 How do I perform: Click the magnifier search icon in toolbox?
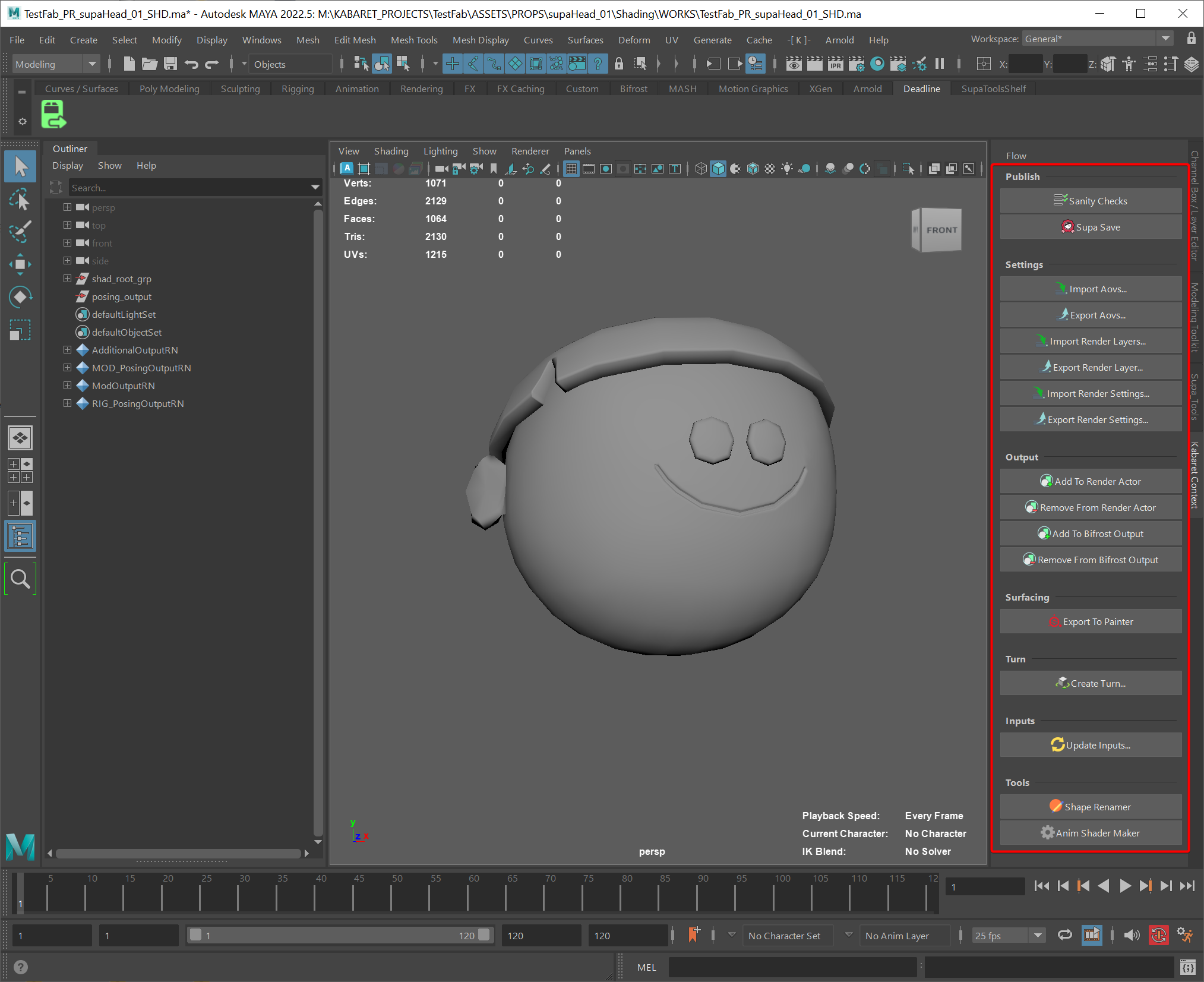[20, 578]
